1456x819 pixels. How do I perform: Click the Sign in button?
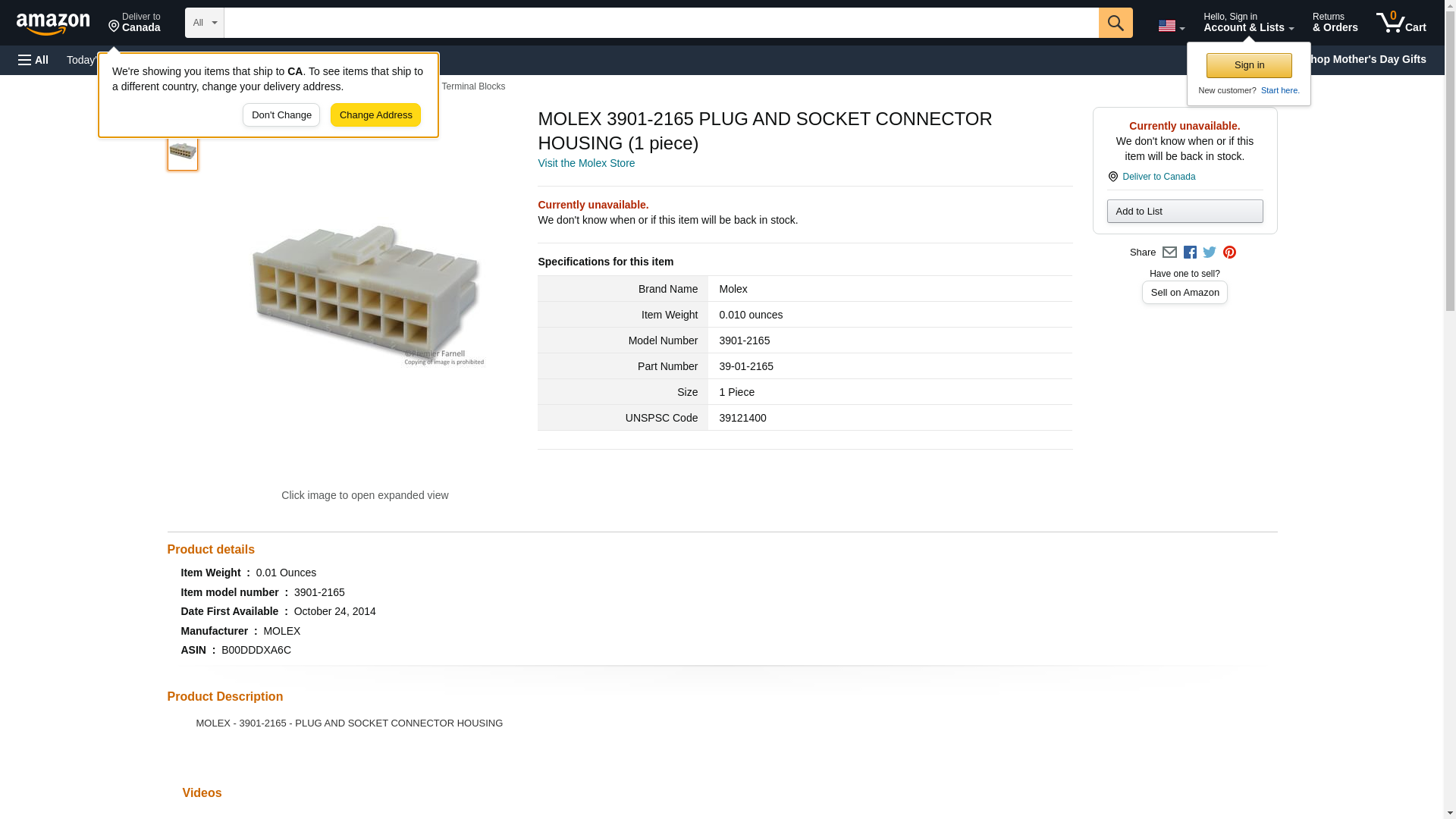1249,65
